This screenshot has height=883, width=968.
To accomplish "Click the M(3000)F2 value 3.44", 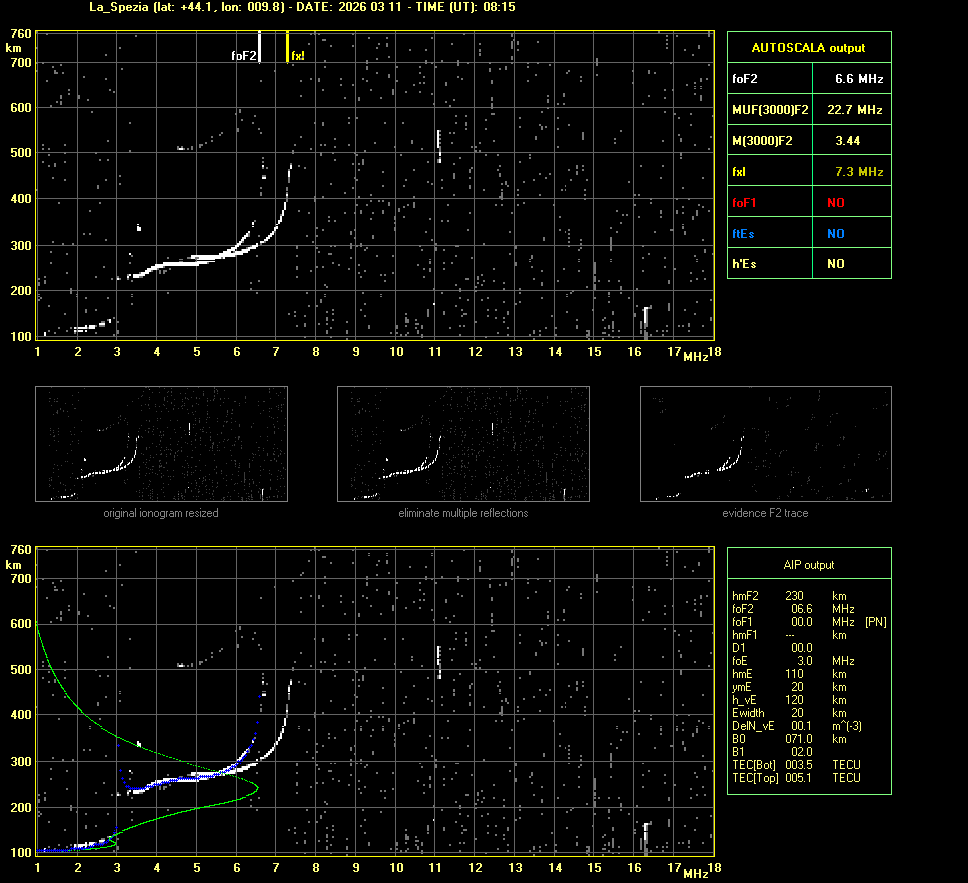I will (848, 141).
